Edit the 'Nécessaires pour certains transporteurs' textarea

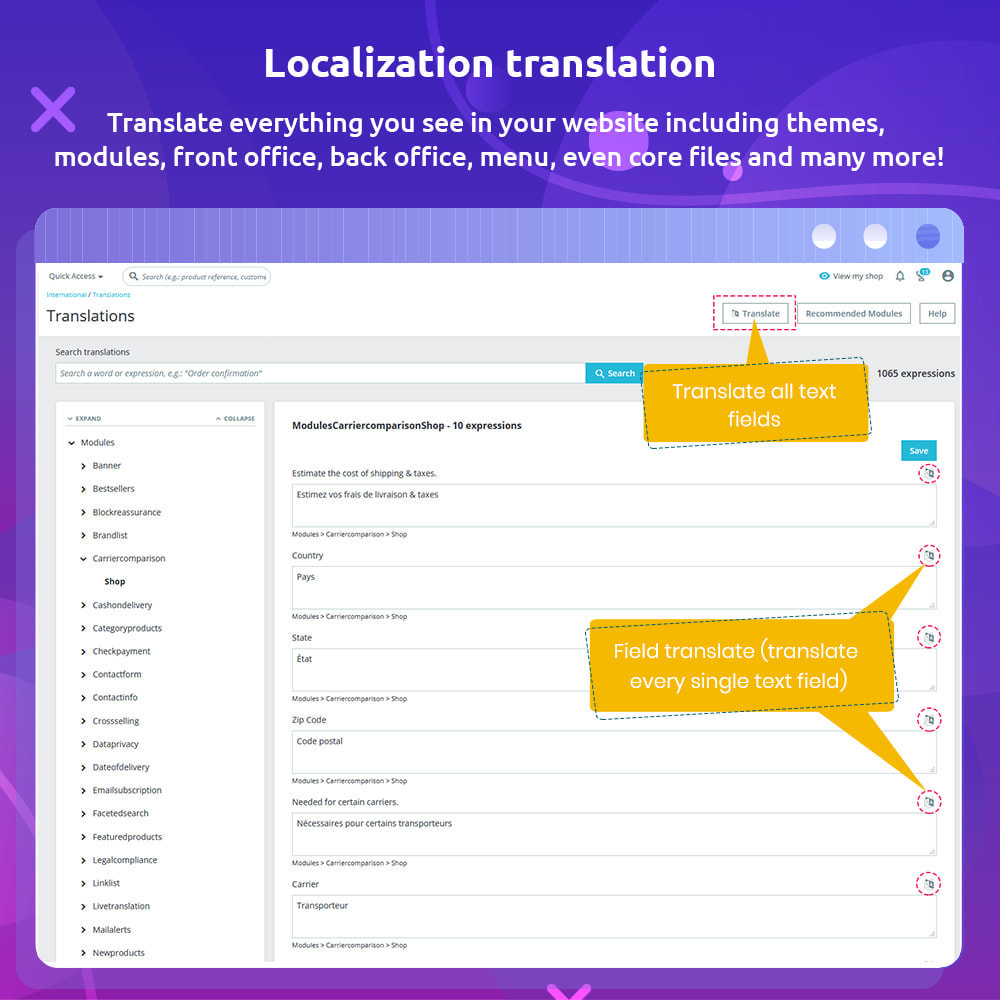click(614, 834)
